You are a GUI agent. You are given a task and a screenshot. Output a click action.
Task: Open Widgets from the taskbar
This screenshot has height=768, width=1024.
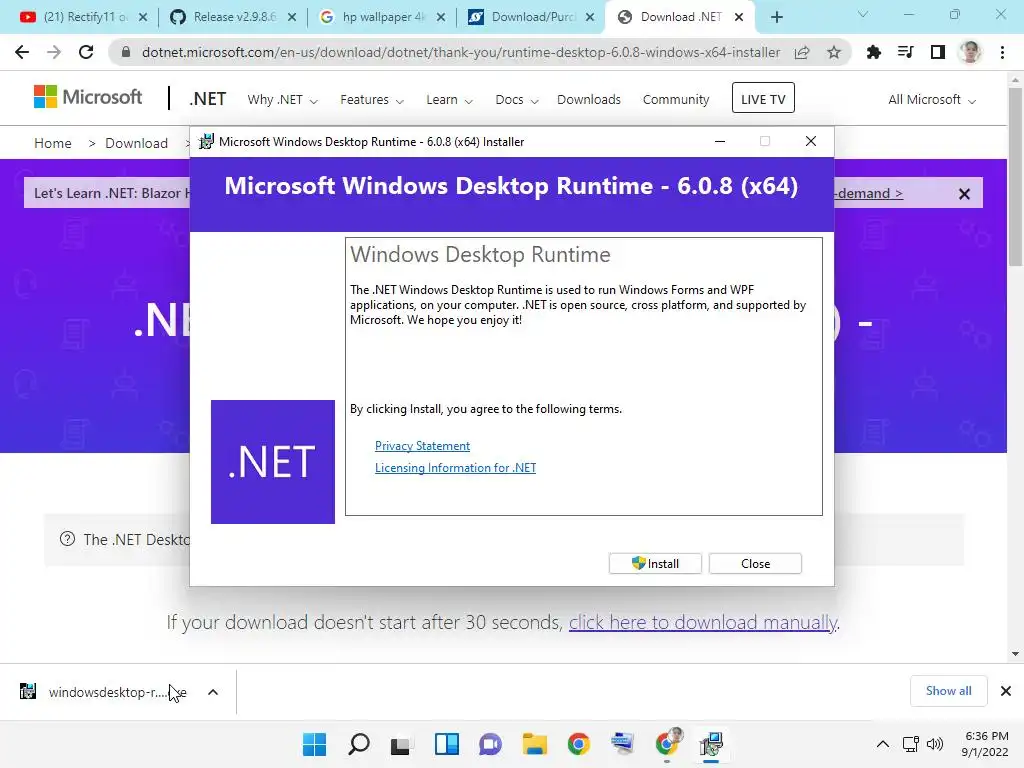pos(447,744)
